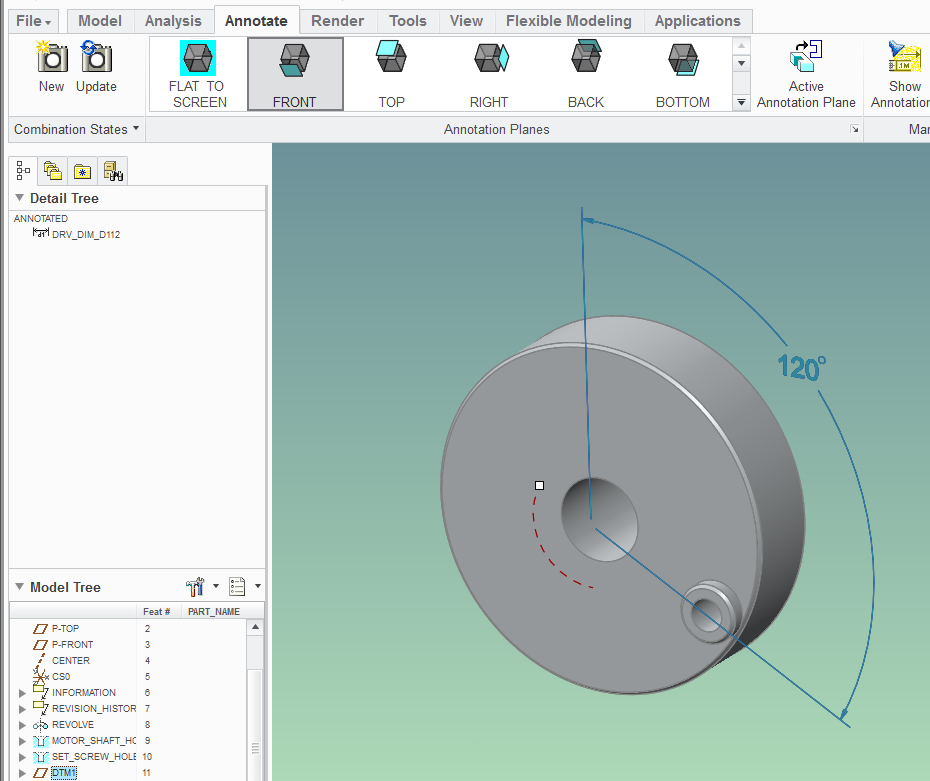Switch to the Flexible Modeling tab
The width and height of the screenshot is (930, 781).
coord(568,21)
